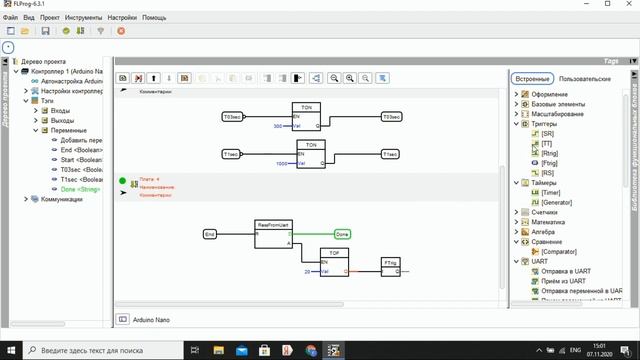Viewport: 640px width, 360px height.
Task: Collapse the Тэги tree node
Action: coord(26,100)
